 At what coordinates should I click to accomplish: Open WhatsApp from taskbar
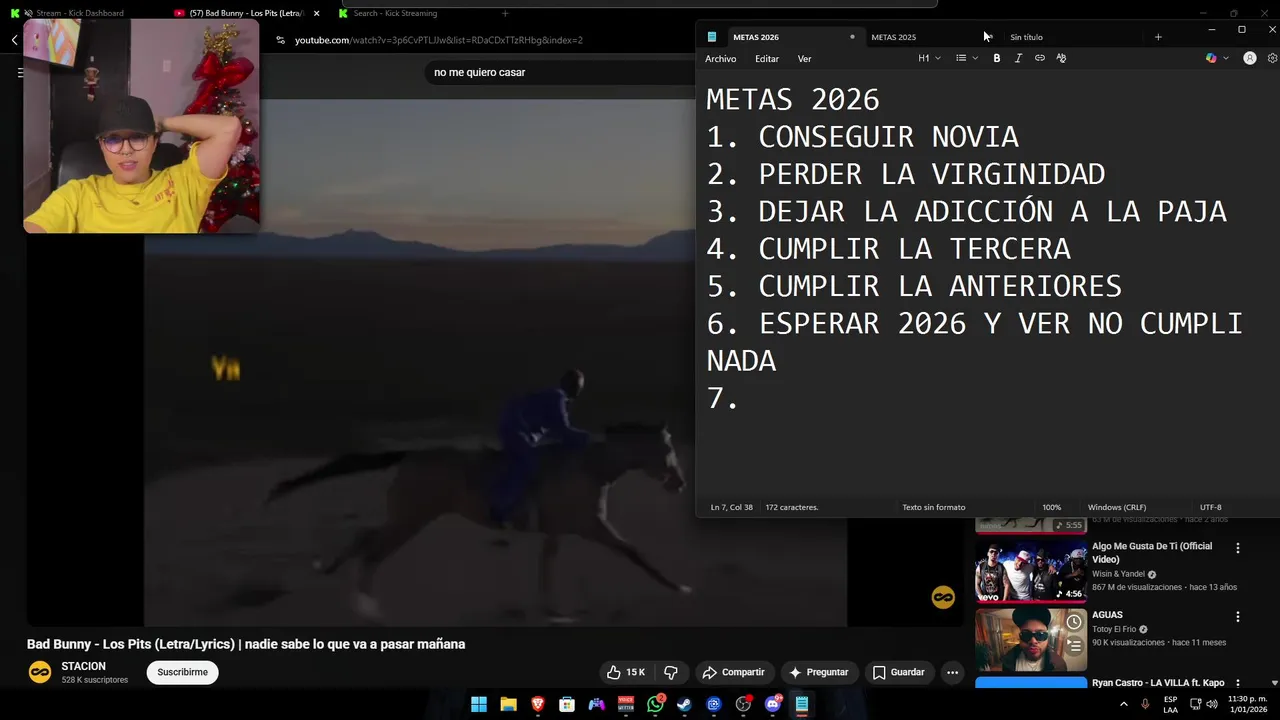tap(655, 704)
